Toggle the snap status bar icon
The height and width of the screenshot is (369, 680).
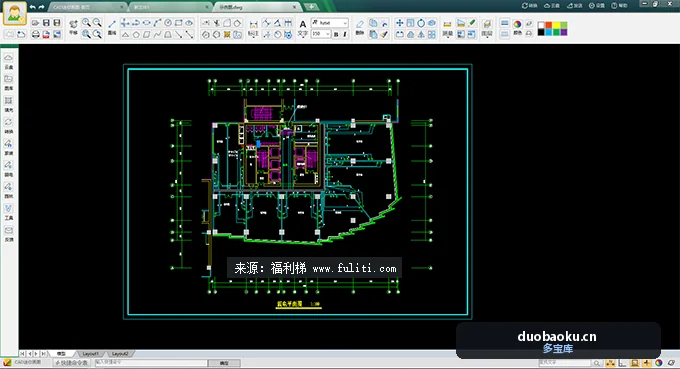pyautogui.click(x=610, y=363)
